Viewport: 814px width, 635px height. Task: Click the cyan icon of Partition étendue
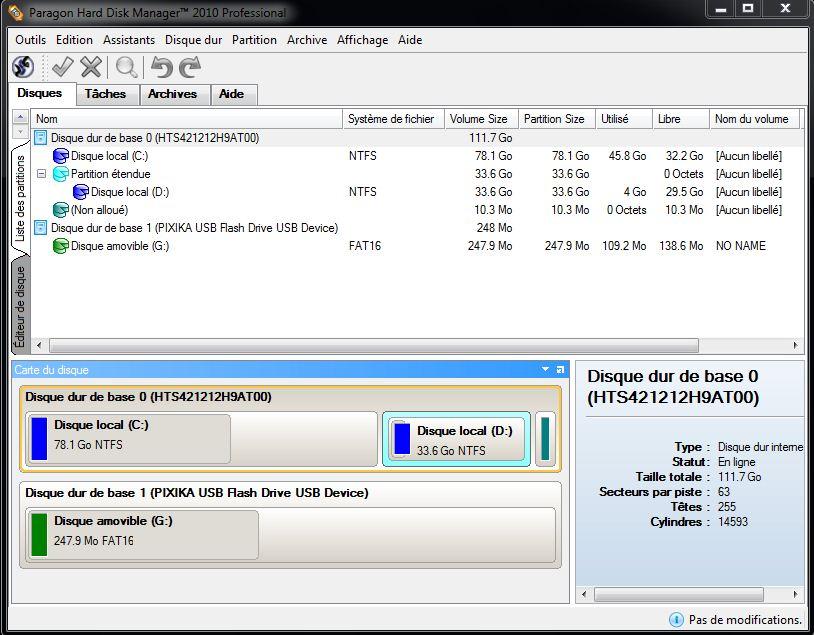[x=61, y=174]
